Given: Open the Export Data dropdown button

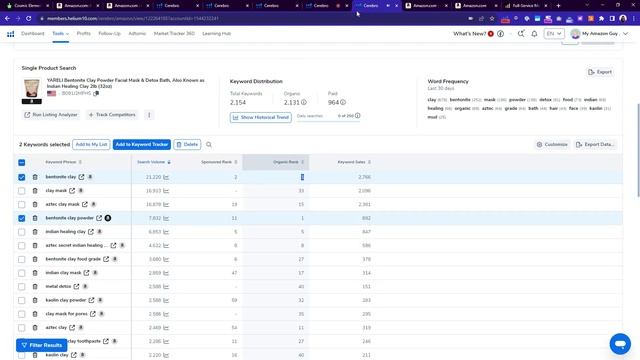Looking at the screenshot, I should pos(594,144).
